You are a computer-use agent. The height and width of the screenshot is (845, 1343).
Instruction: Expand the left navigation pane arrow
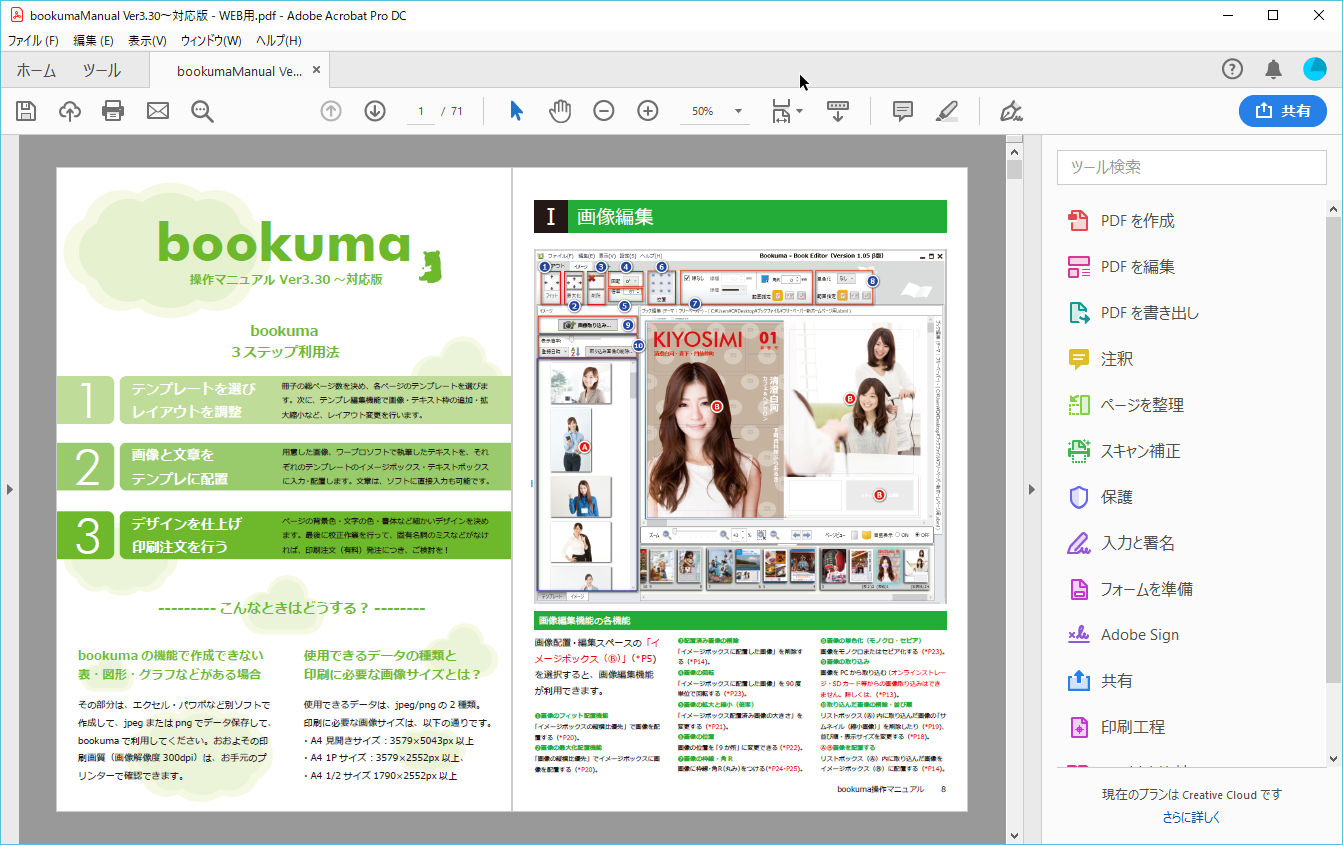point(9,489)
